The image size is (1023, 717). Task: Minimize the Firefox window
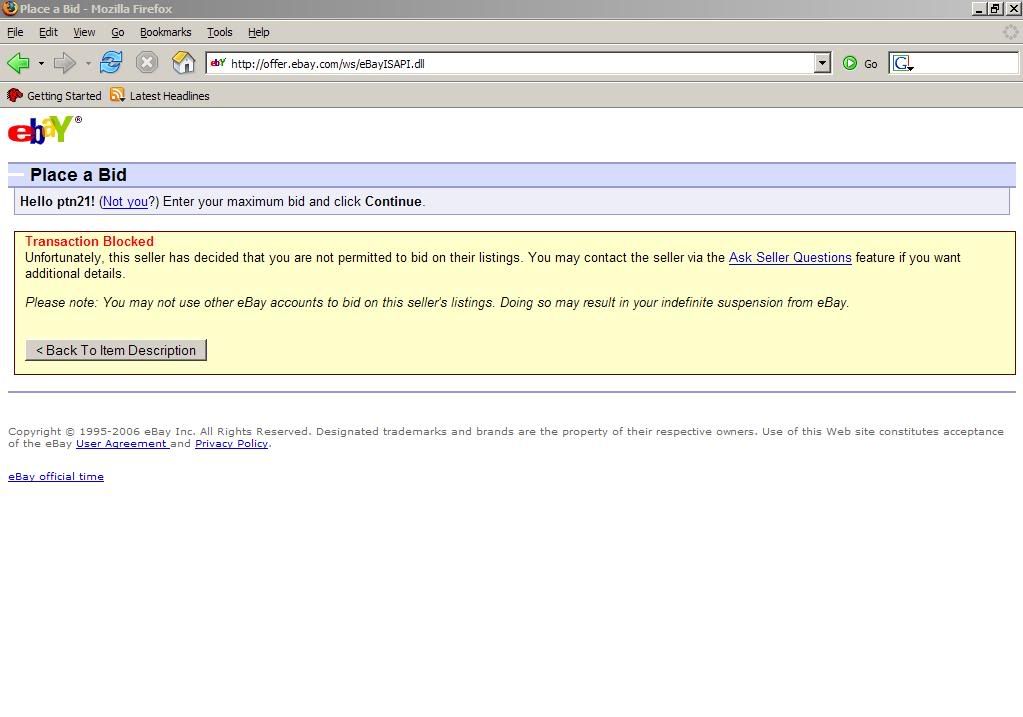978,8
